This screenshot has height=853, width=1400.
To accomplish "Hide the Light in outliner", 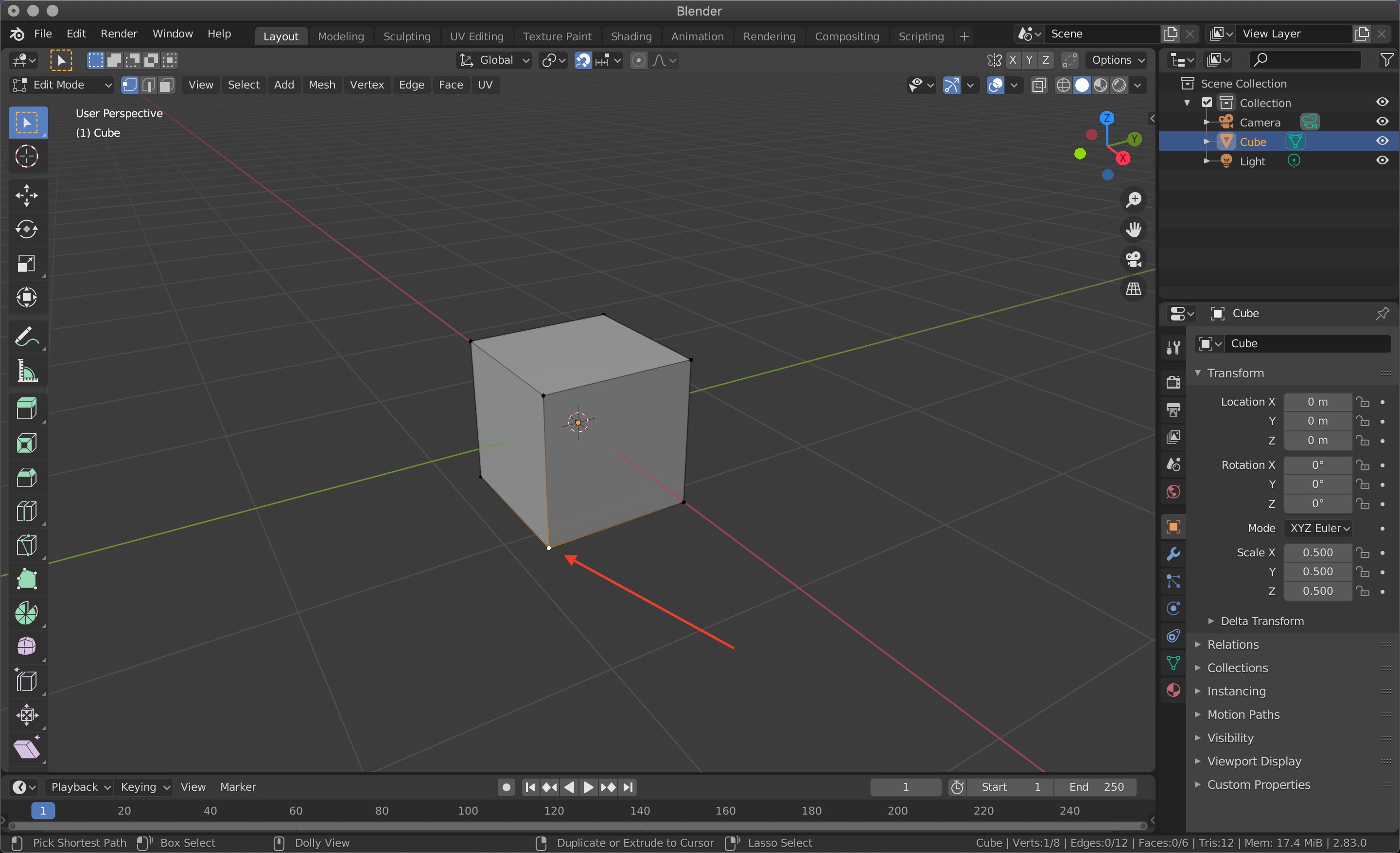I will coord(1382,161).
